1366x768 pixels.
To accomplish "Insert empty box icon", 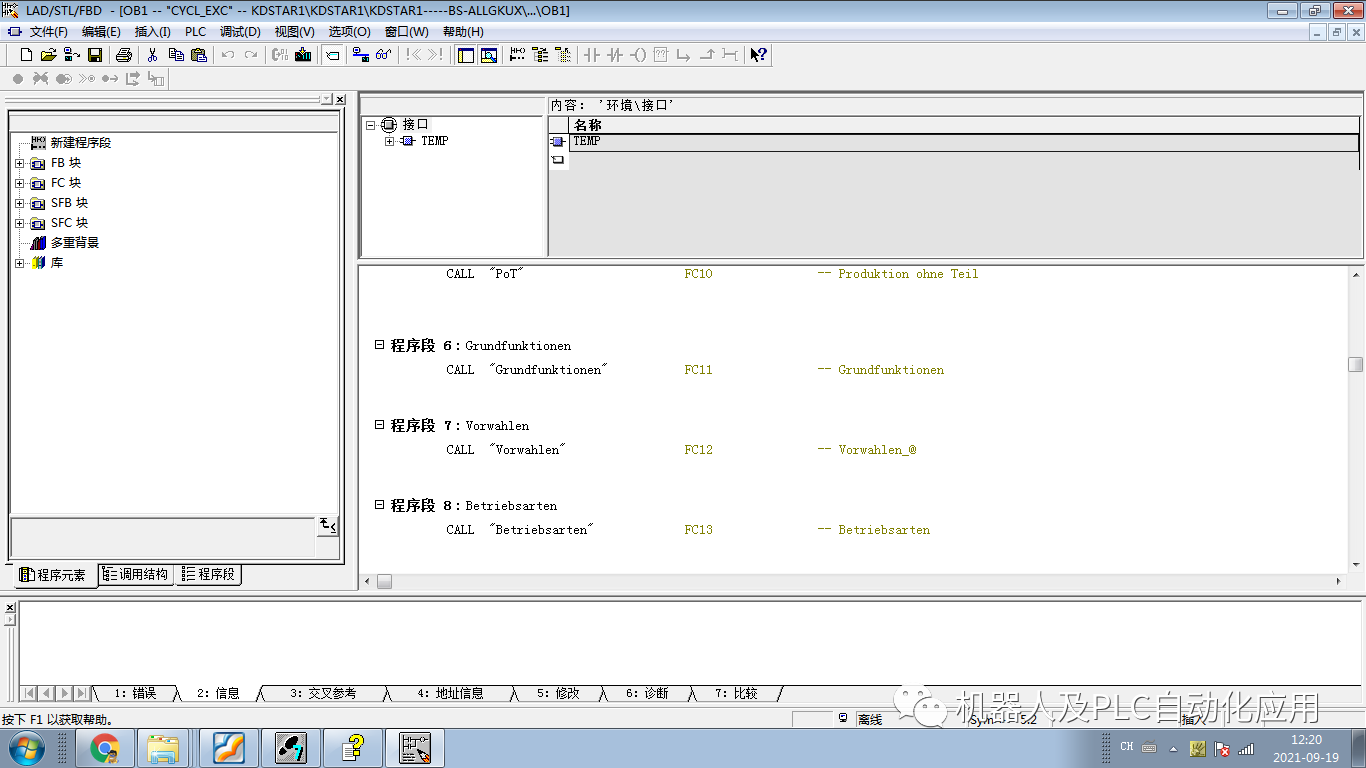I will pyautogui.click(x=660, y=55).
